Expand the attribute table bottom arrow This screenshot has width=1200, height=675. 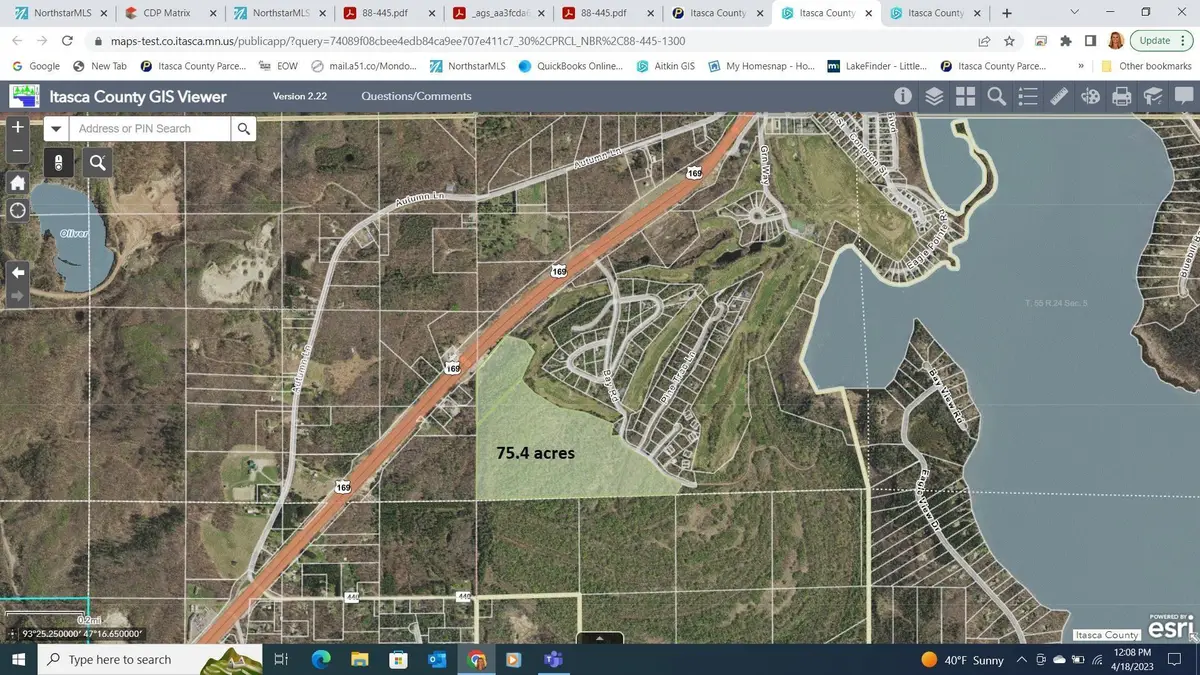coord(600,638)
